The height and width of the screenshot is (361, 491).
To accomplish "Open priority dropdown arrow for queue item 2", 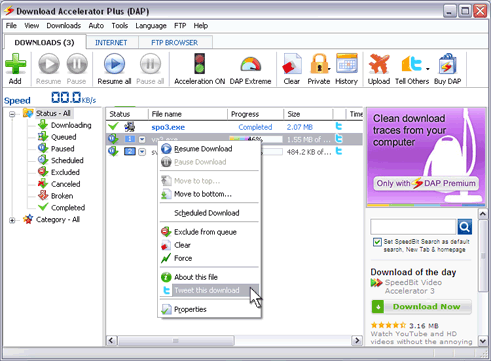I will [142, 152].
